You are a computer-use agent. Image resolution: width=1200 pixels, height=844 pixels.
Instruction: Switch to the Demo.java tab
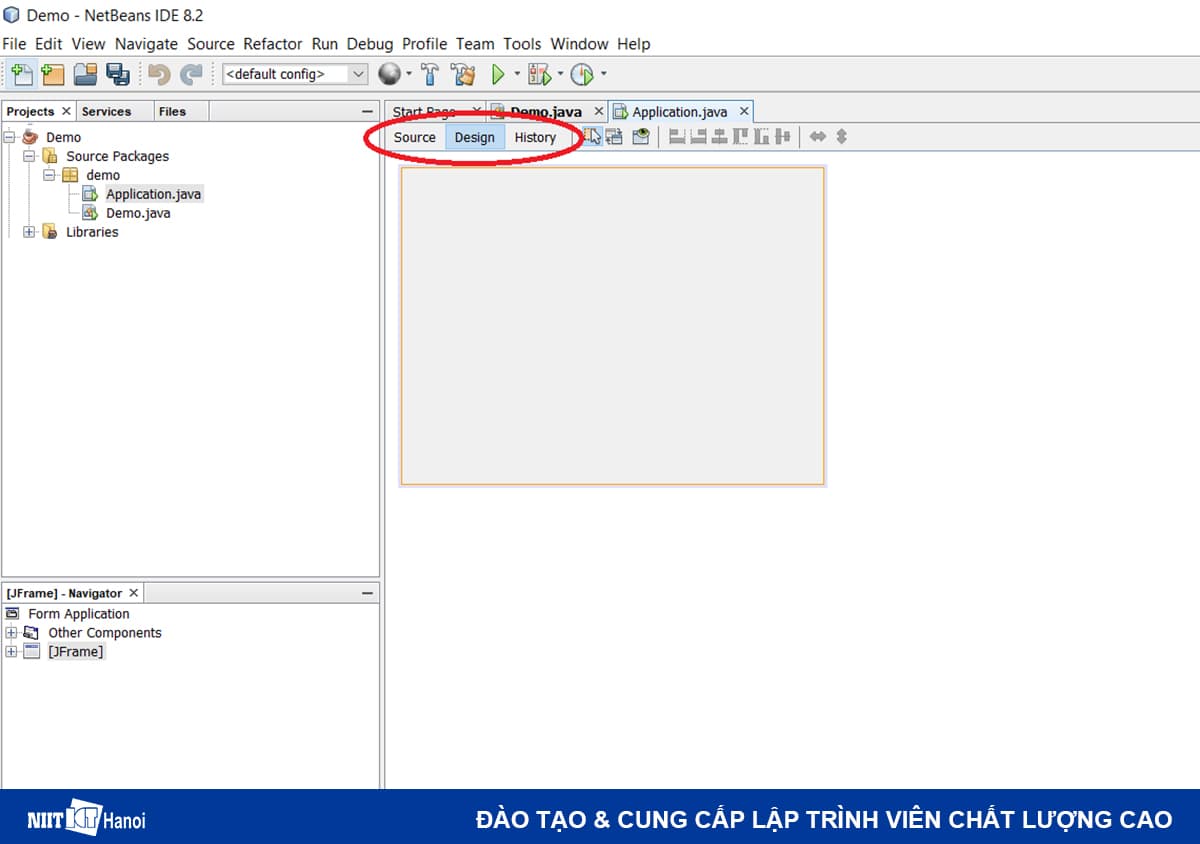pyautogui.click(x=545, y=111)
